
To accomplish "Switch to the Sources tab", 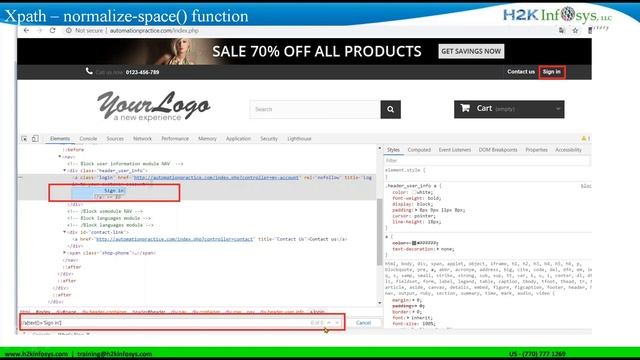I will [115, 139].
